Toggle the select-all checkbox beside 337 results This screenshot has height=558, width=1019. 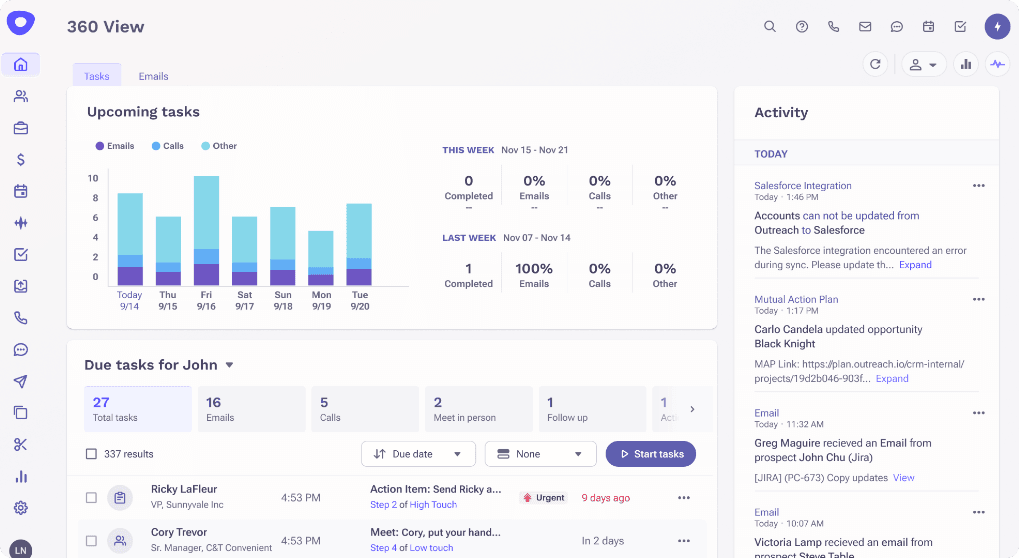[92, 454]
